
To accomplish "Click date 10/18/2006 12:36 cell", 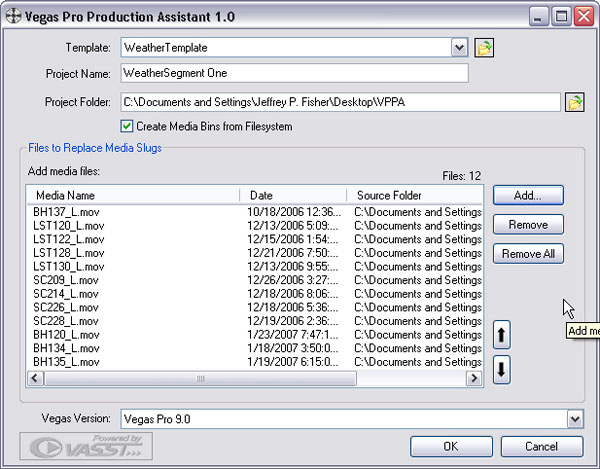I will [294, 212].
